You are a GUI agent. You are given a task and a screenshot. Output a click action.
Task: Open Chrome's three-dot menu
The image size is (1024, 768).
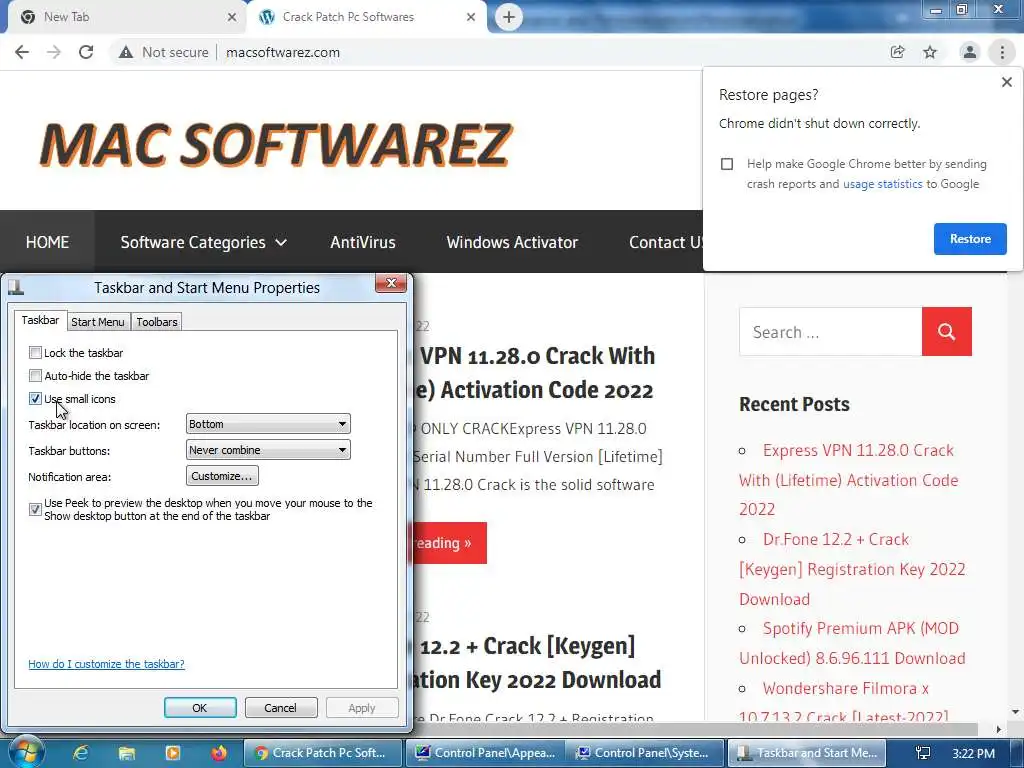pos(1002,52)
